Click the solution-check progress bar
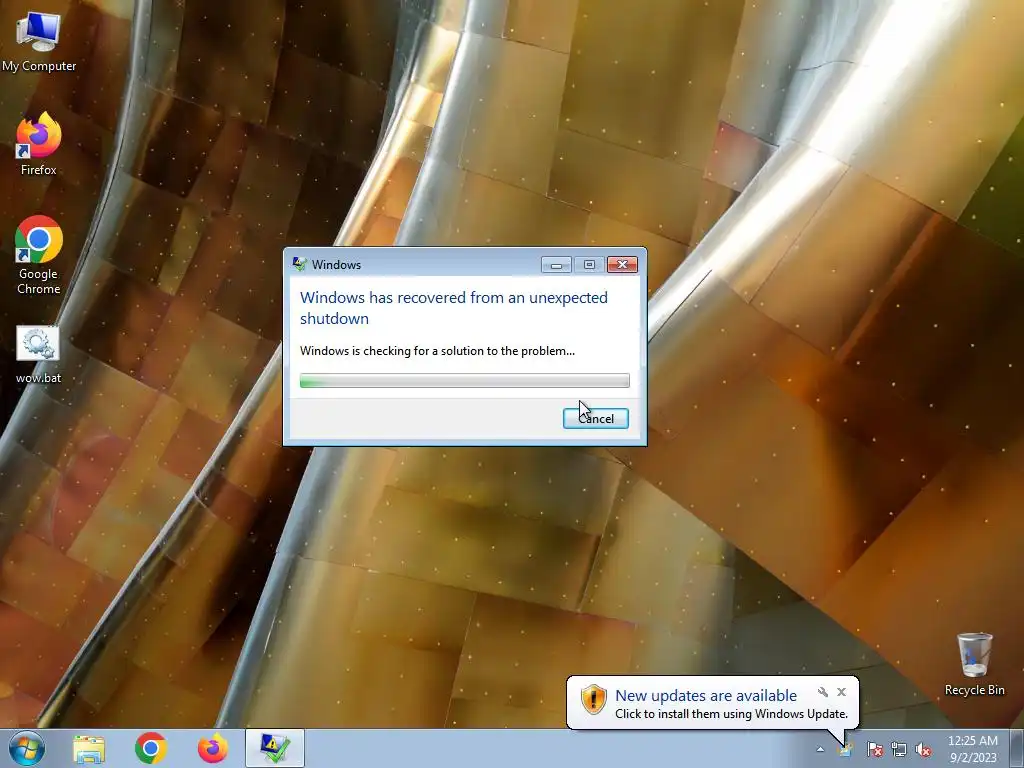This screenshot has width=1024, height=768. 464,381
